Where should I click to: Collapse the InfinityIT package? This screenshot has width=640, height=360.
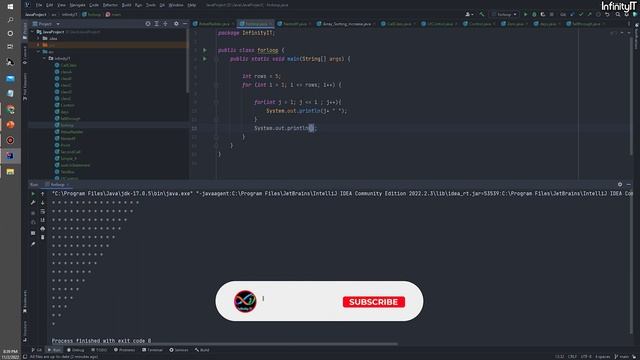click(x=44, y=58)
